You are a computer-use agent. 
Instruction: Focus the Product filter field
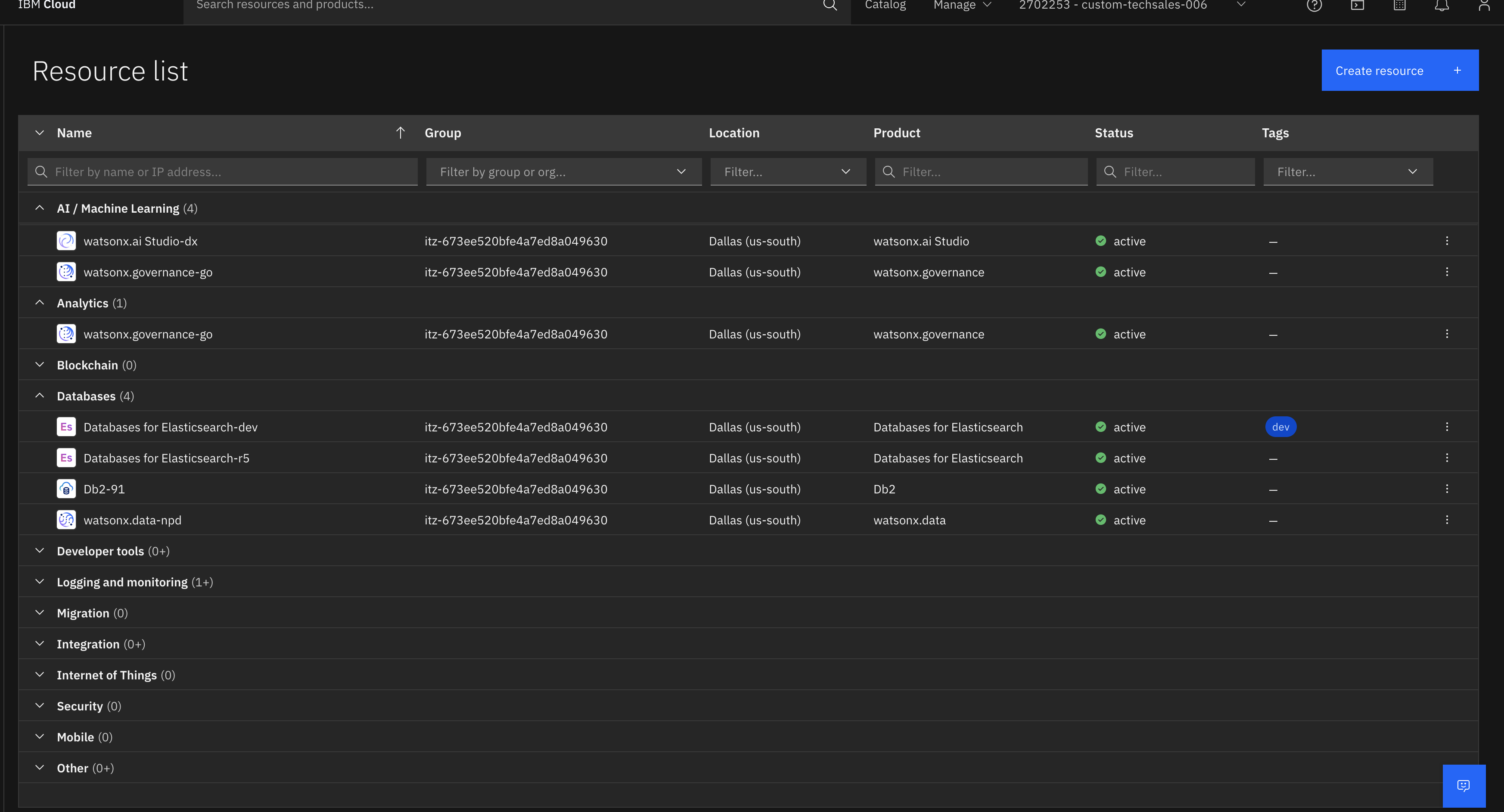point(981,172)
